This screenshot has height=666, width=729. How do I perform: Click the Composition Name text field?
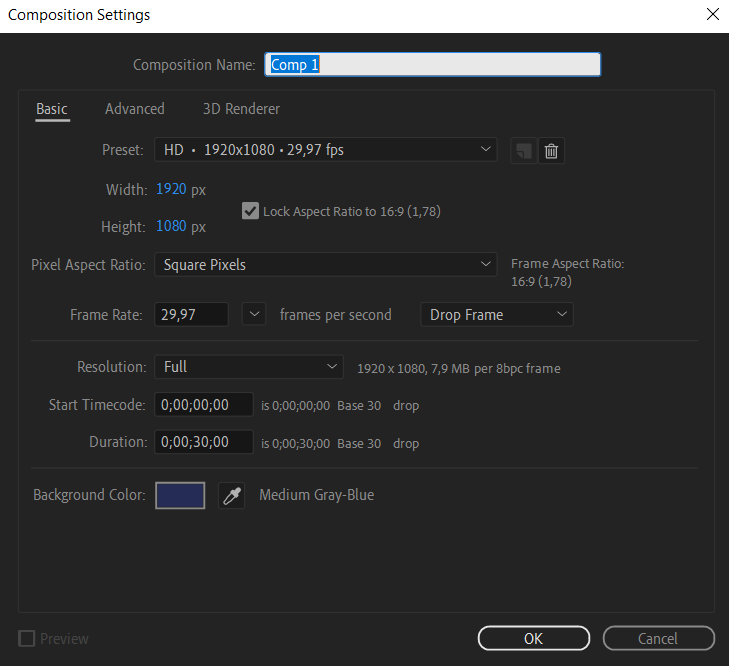click(x=432, y=64)
